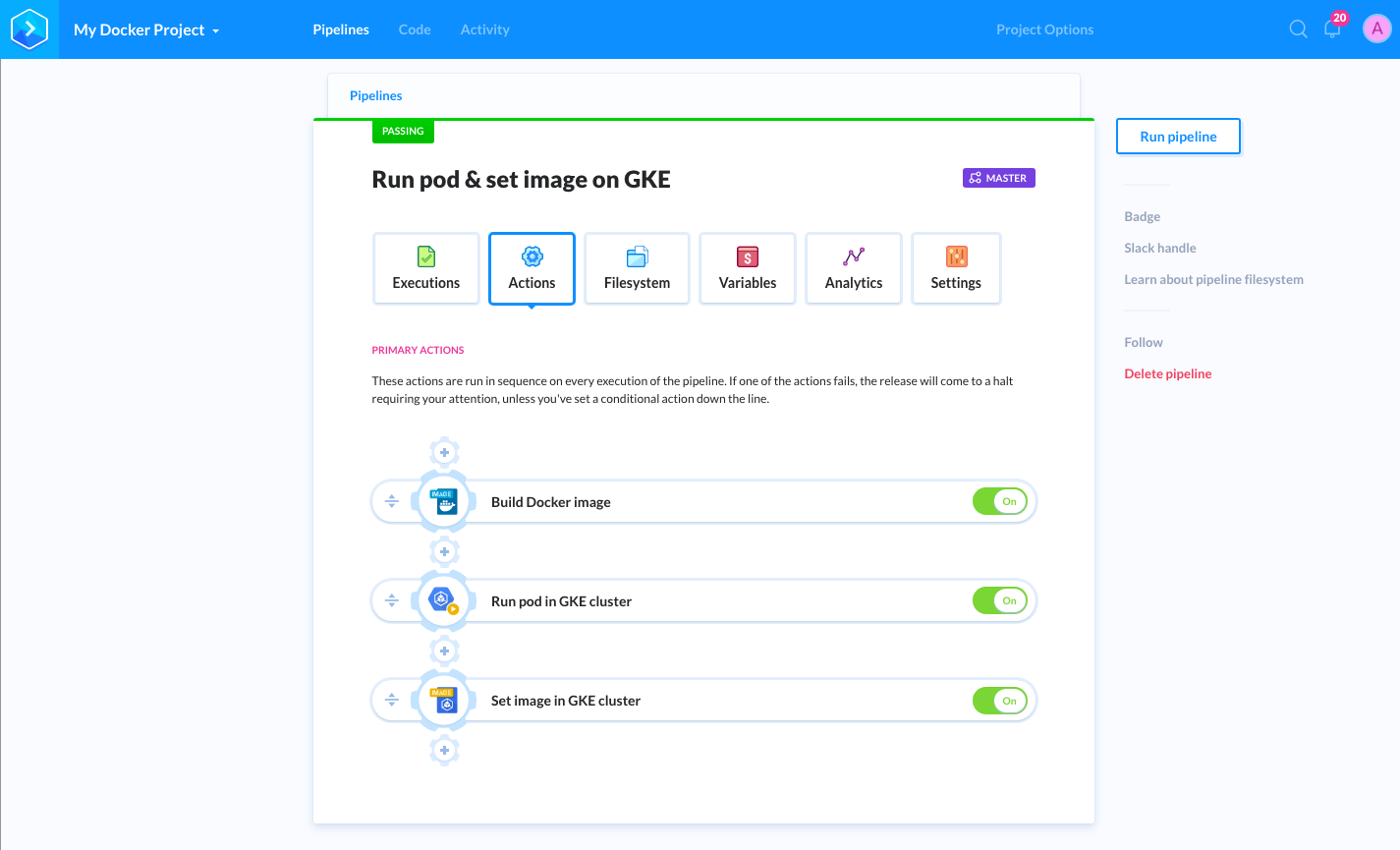Open the Slack handle link

coord(1160,248)
